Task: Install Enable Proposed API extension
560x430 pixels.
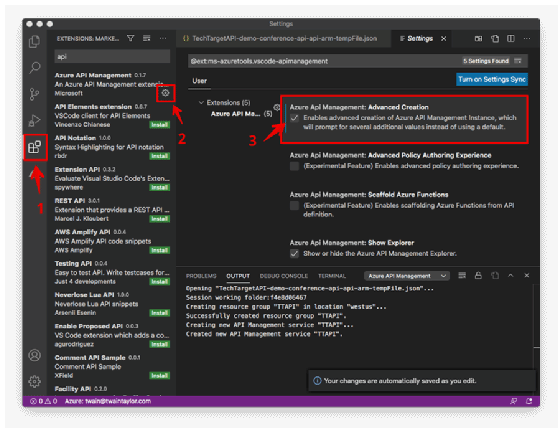Action: point(159,344)
